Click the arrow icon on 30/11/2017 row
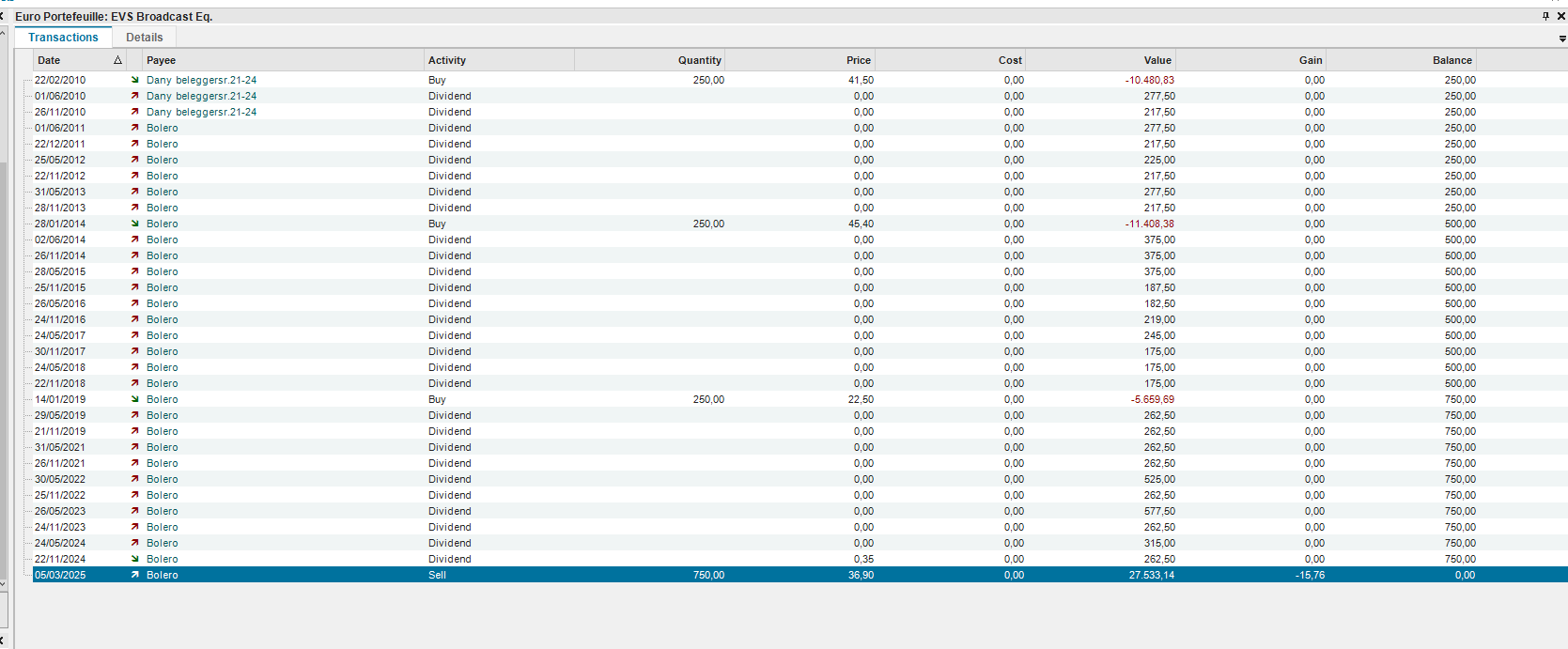 point(135,351)
